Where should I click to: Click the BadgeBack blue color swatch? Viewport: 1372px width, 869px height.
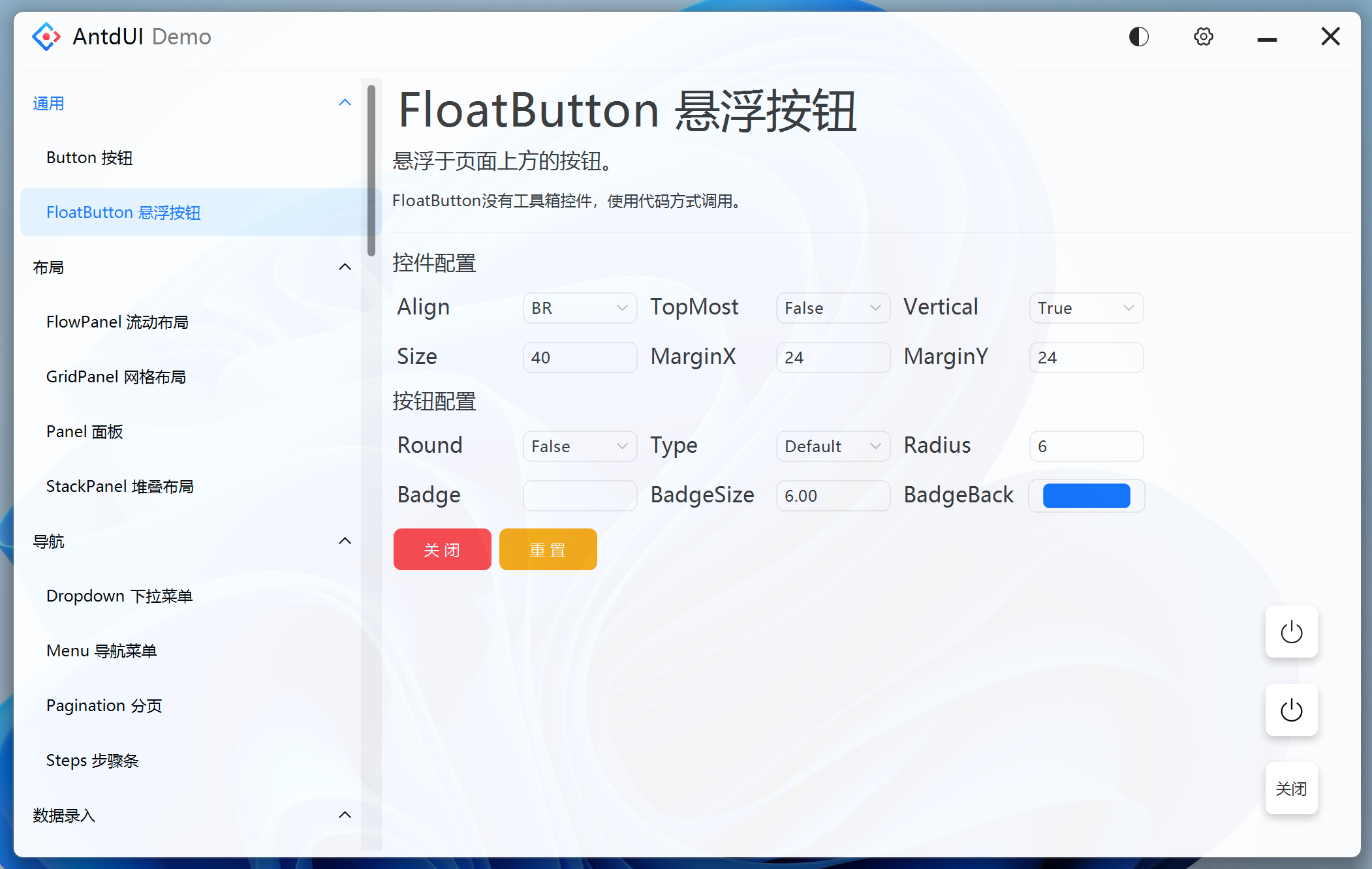[1085, 496]
